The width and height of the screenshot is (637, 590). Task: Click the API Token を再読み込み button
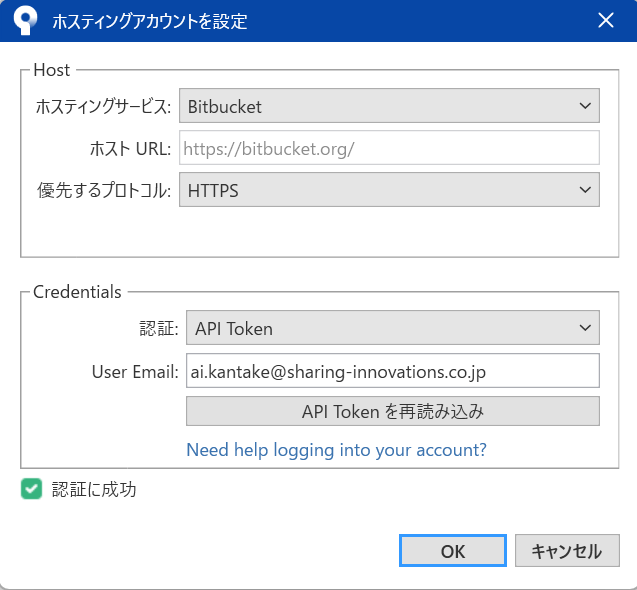click(x=392, y=411)
